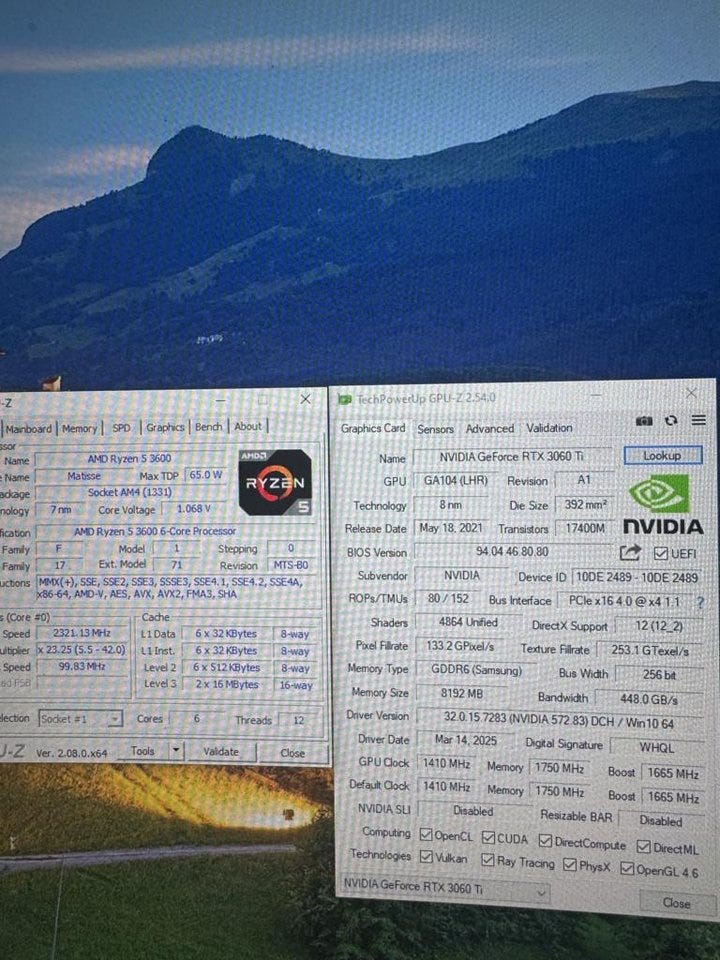Open the Memory tab in CPU-Z

click(80, 429)
